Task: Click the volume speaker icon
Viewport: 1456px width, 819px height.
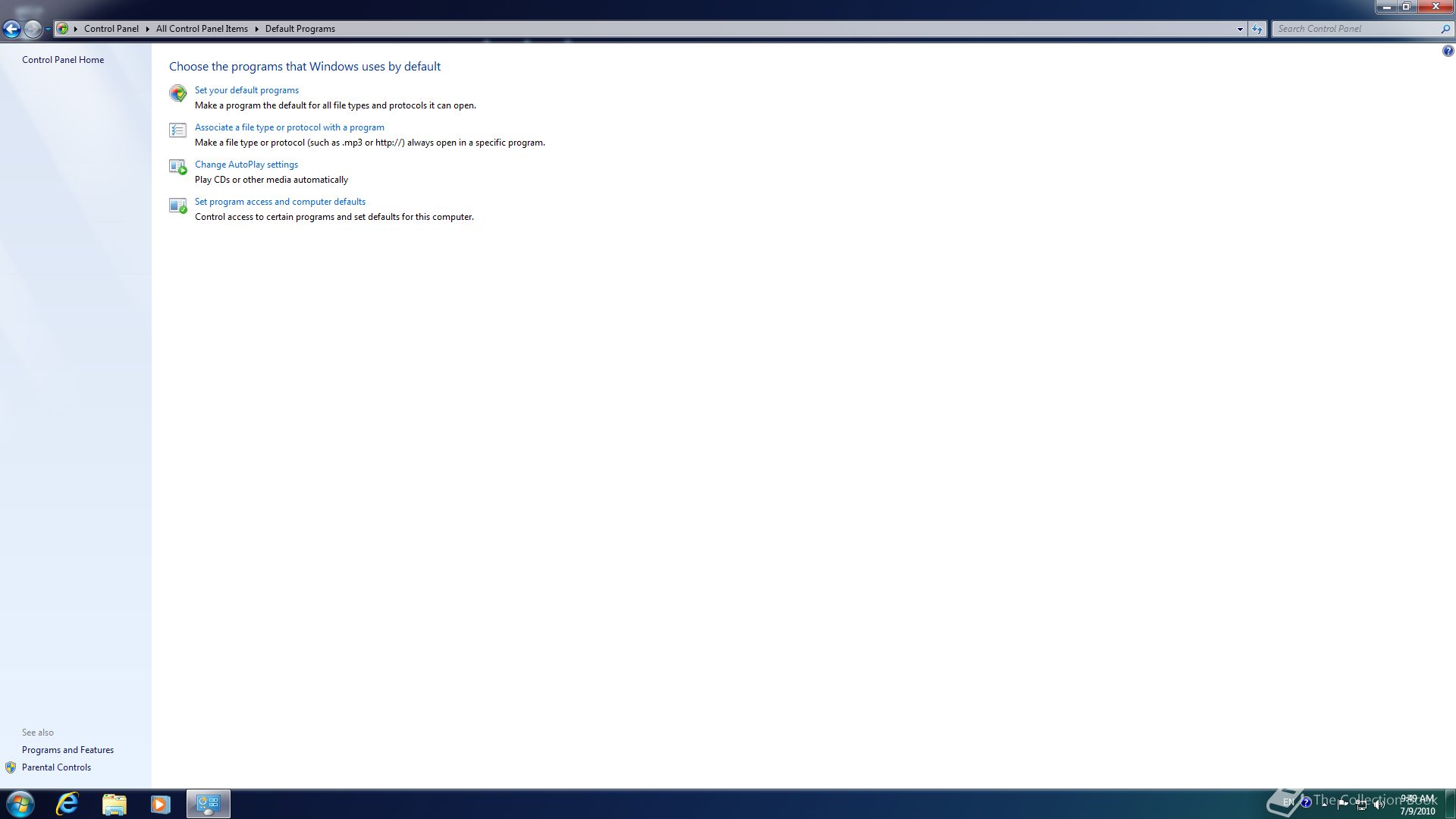Action: click(x=1379, y=805)
